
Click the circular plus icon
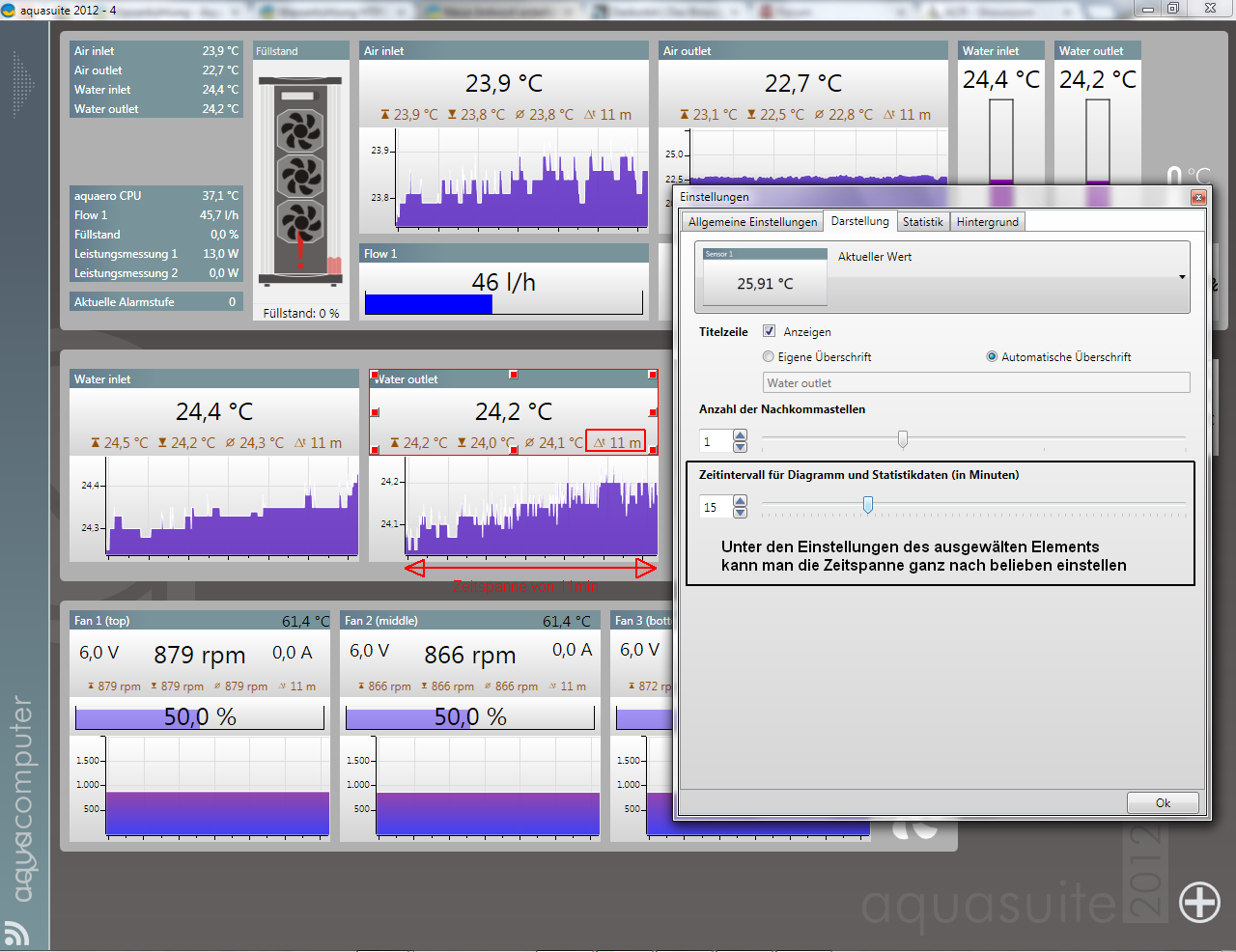coord(1199,903)
